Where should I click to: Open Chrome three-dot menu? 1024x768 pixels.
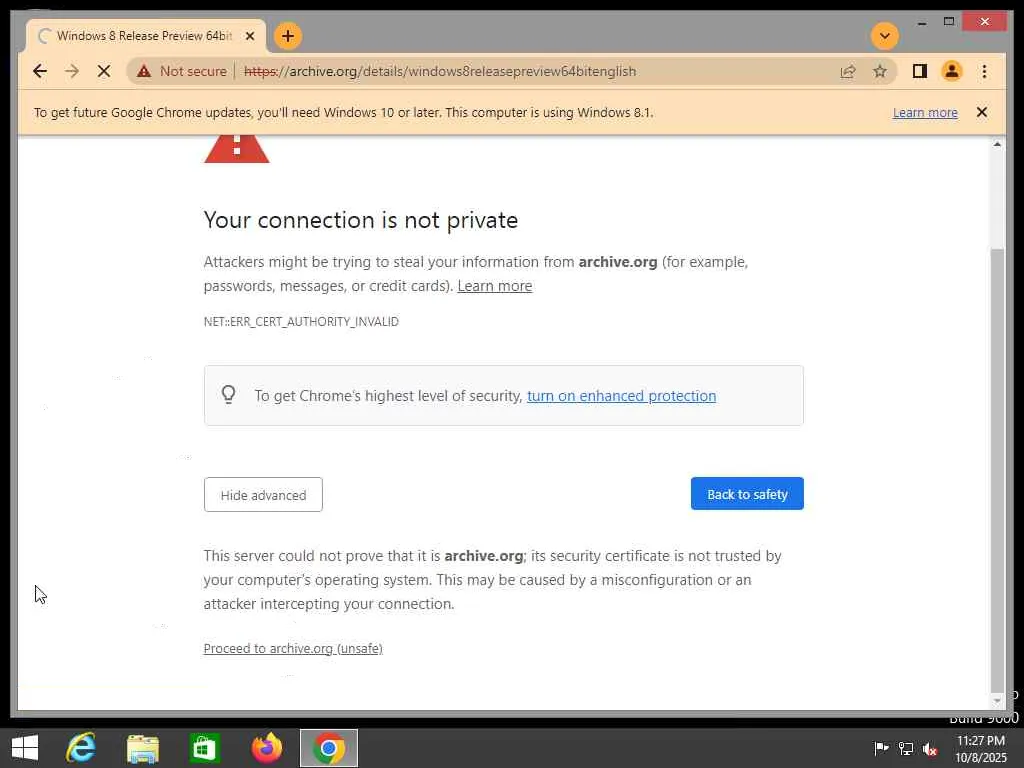tap(984, 71)
